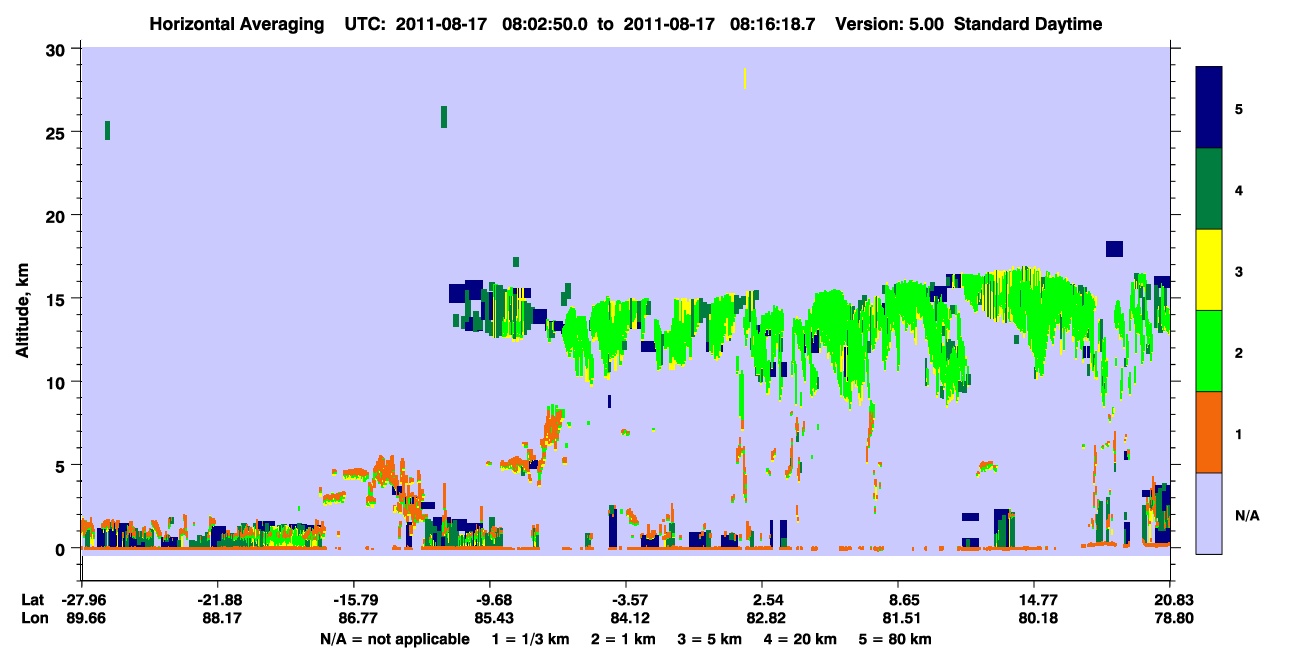Click the yellow level 3 color swatch

coord(1209,270)
